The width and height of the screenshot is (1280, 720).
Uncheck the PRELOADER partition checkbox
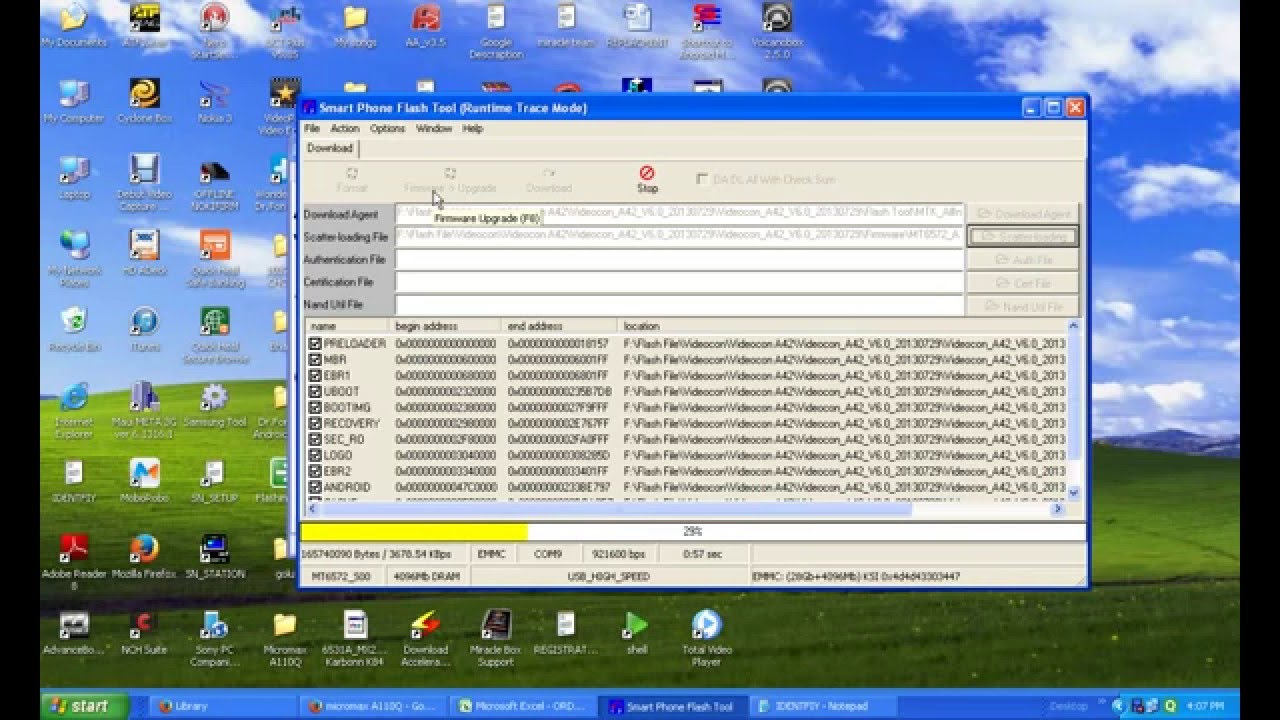pos(315,344)
